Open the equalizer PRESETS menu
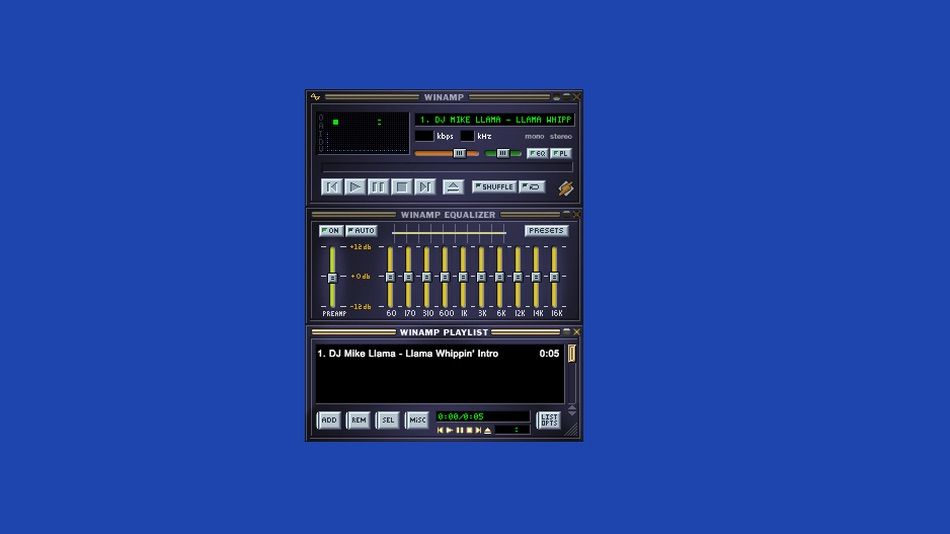 coord(546,231)
